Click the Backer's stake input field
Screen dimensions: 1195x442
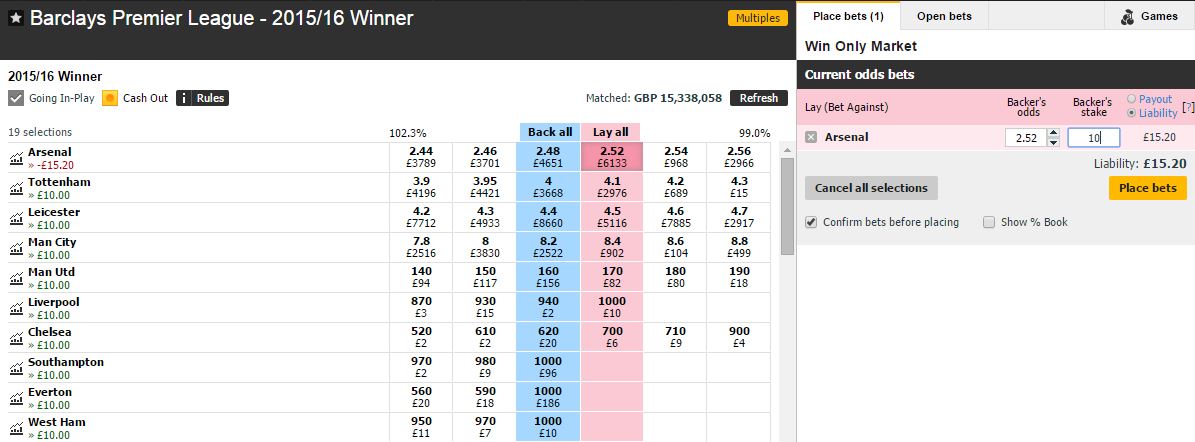1093,137
